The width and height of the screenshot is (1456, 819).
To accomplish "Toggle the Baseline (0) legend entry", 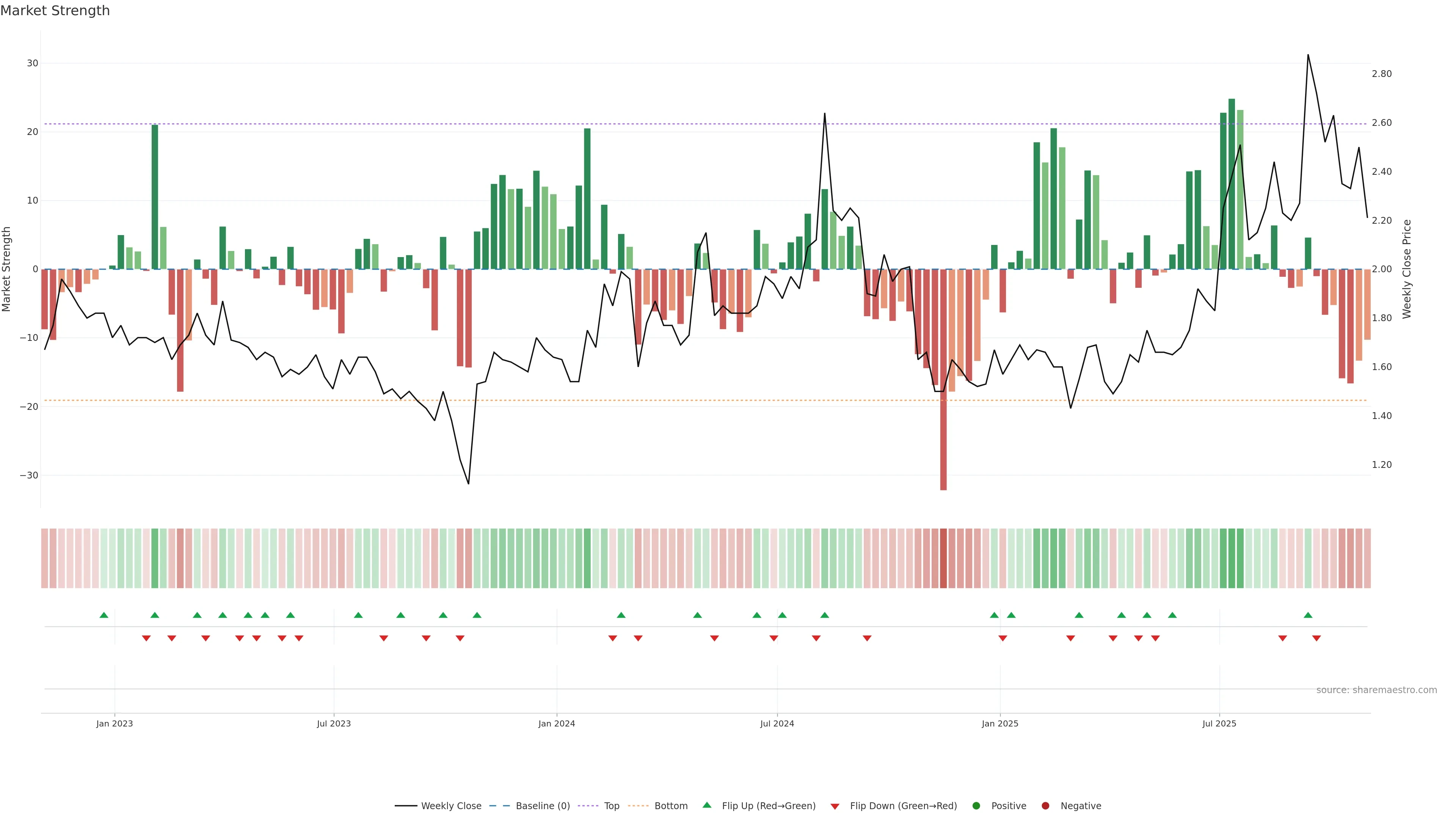I will tap(542, 805).
